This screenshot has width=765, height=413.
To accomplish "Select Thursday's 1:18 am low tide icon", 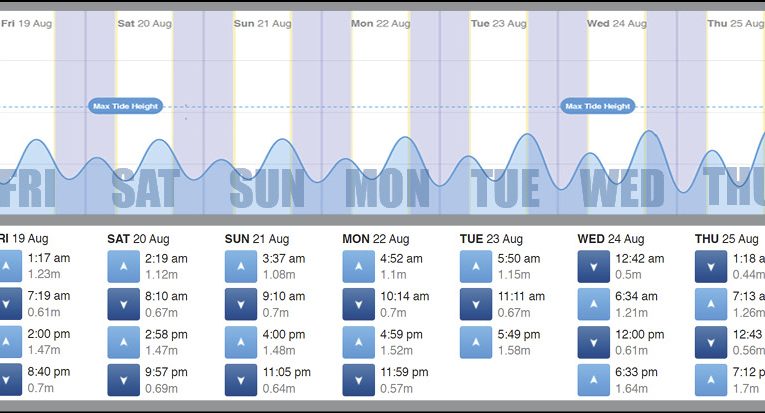I will tap(711, 265).
